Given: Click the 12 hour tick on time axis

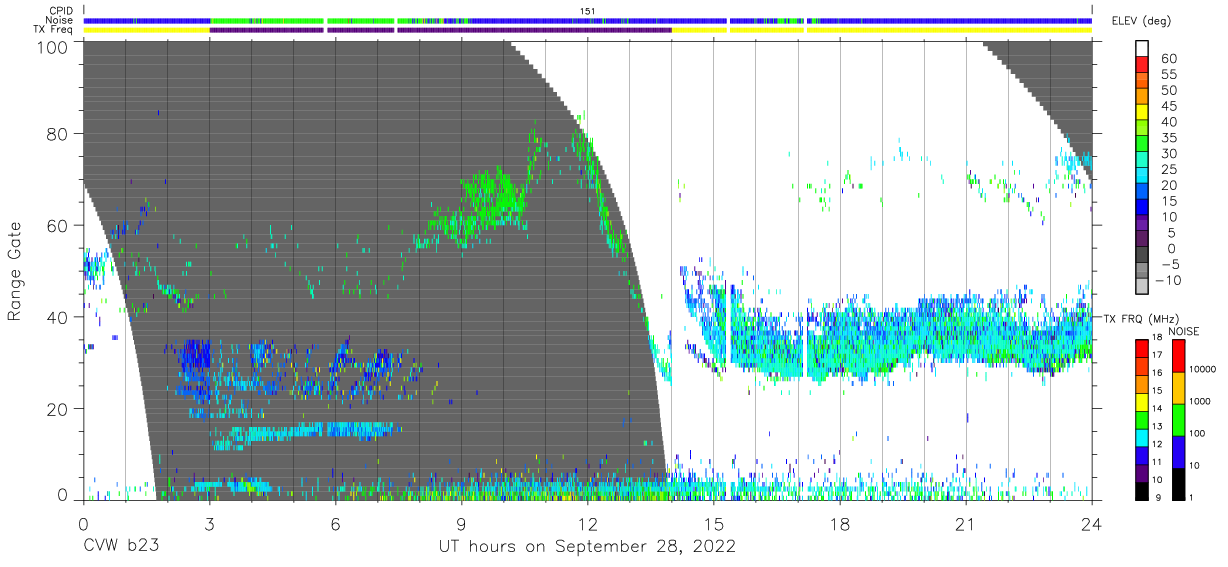Looking at the screenshot, I should tap(587, 523).
